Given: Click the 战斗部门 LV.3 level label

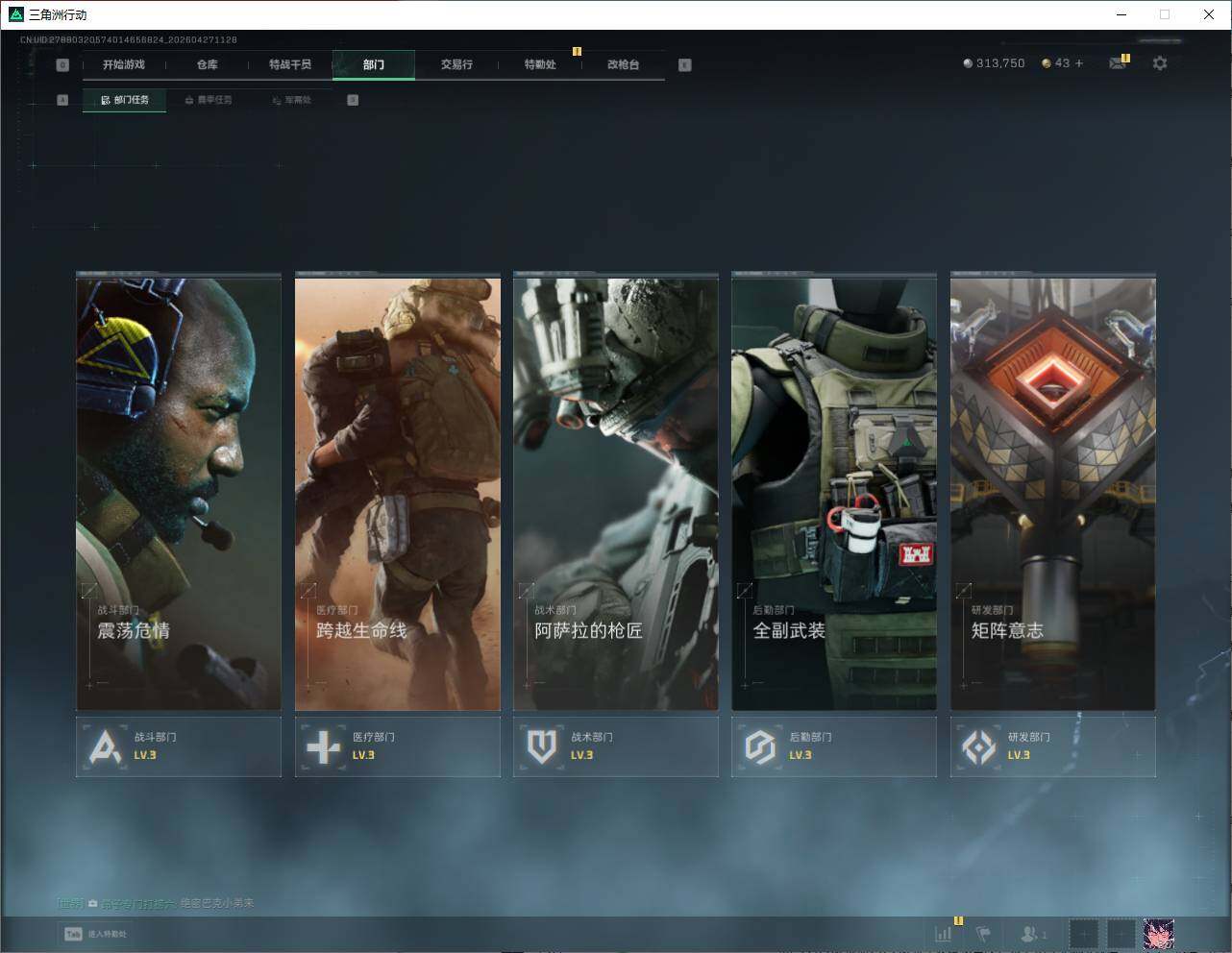Looking at the screenshot, I should 145,755.
